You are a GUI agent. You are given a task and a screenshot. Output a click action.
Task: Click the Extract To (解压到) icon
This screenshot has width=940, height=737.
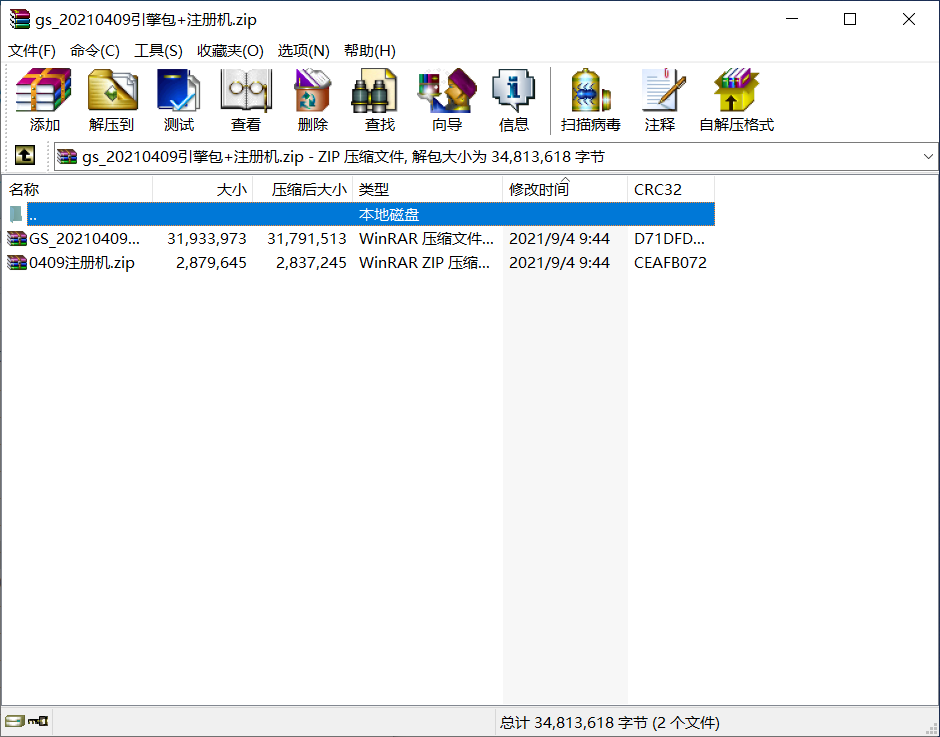click(x=112, y=90)
